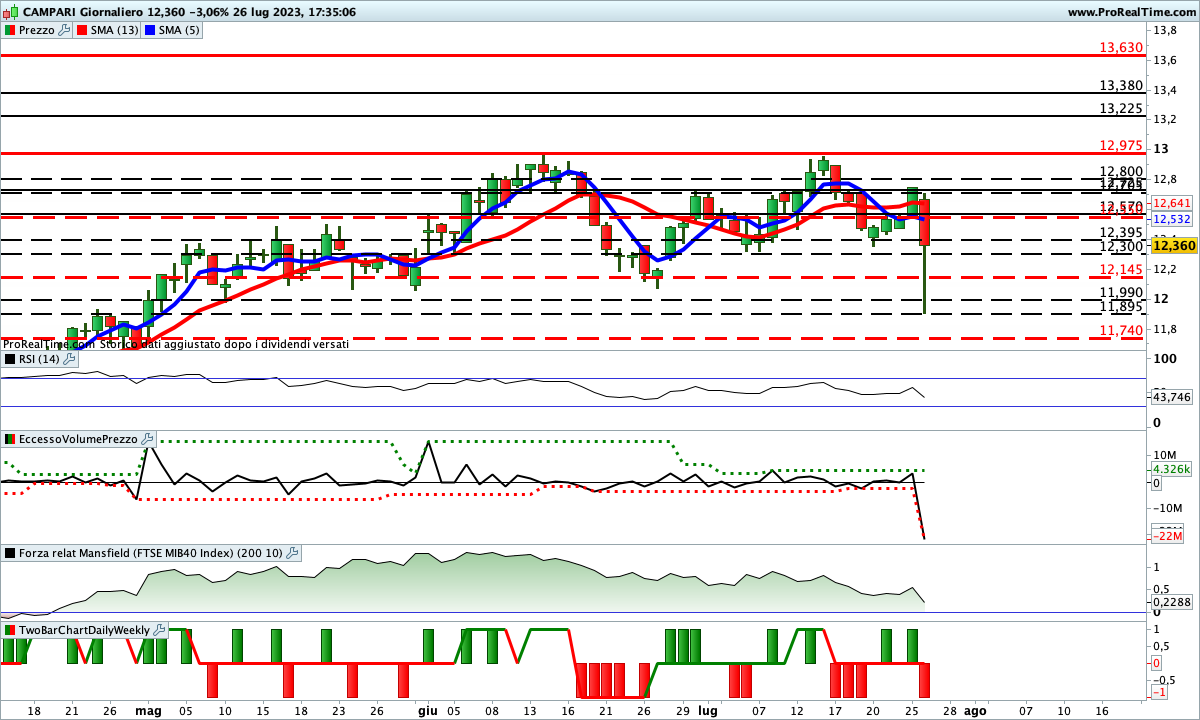The height and width of the screenshot is (720, 1200).
Task: Click the EccessoVolumePrezzo panel label
Action: click(x=78, y=439)
